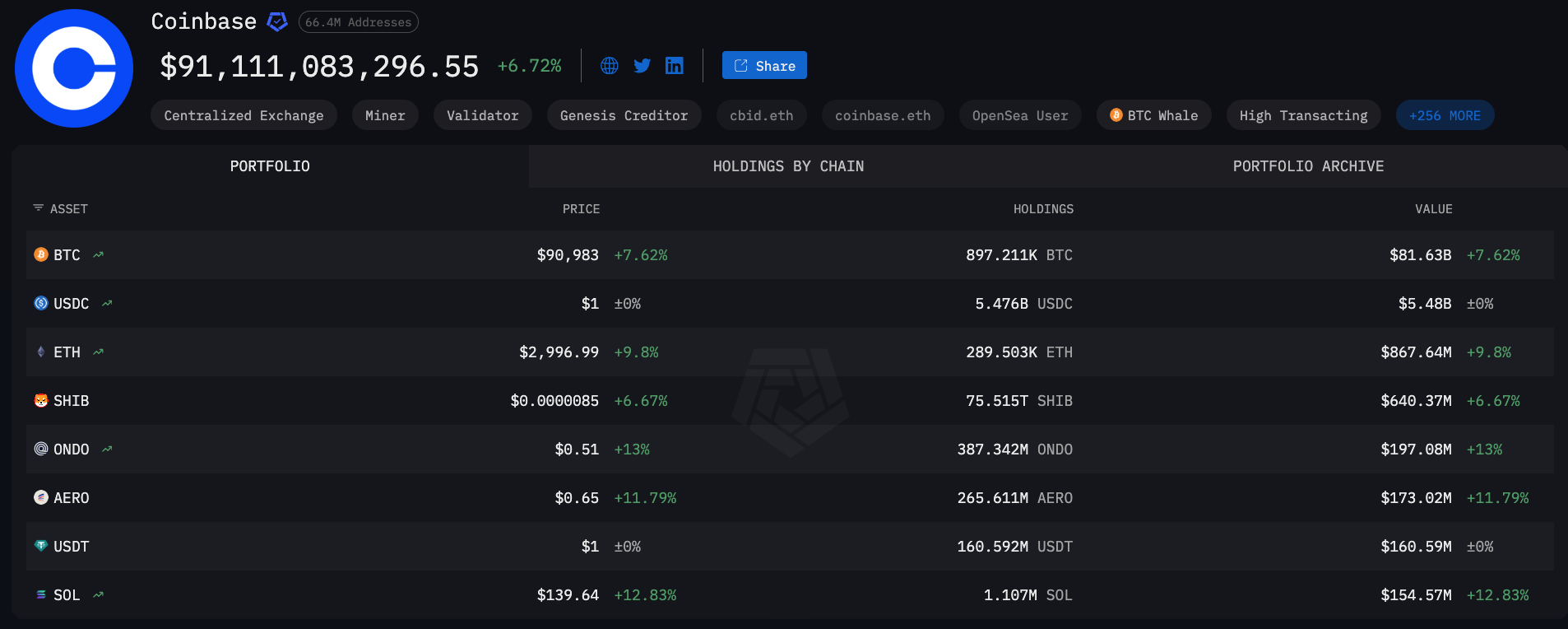Open the ETH trend chart icon
Viewport: 1568px width, 629px height.
point(99,352)
